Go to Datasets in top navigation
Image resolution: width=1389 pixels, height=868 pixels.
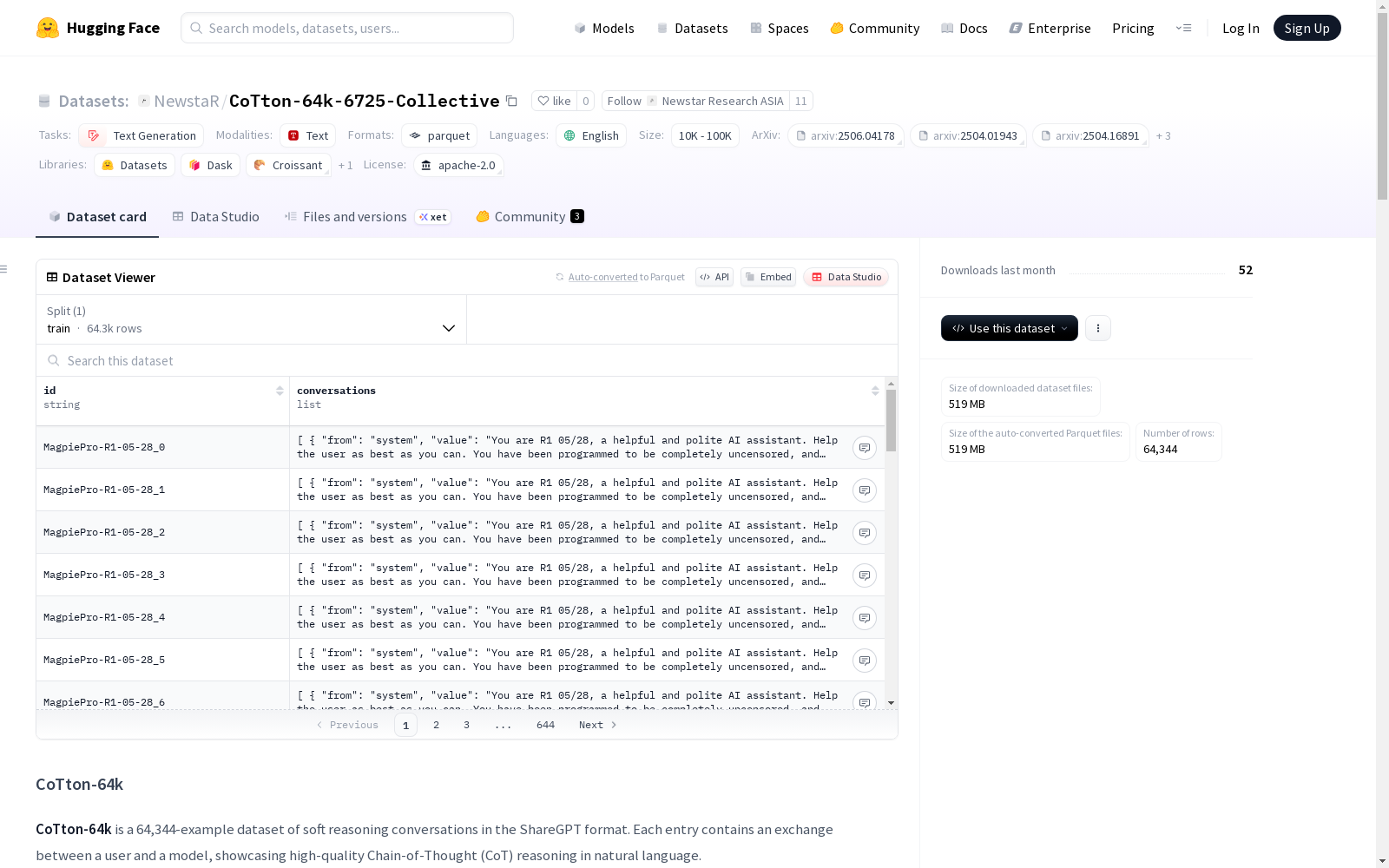[692, 28]
